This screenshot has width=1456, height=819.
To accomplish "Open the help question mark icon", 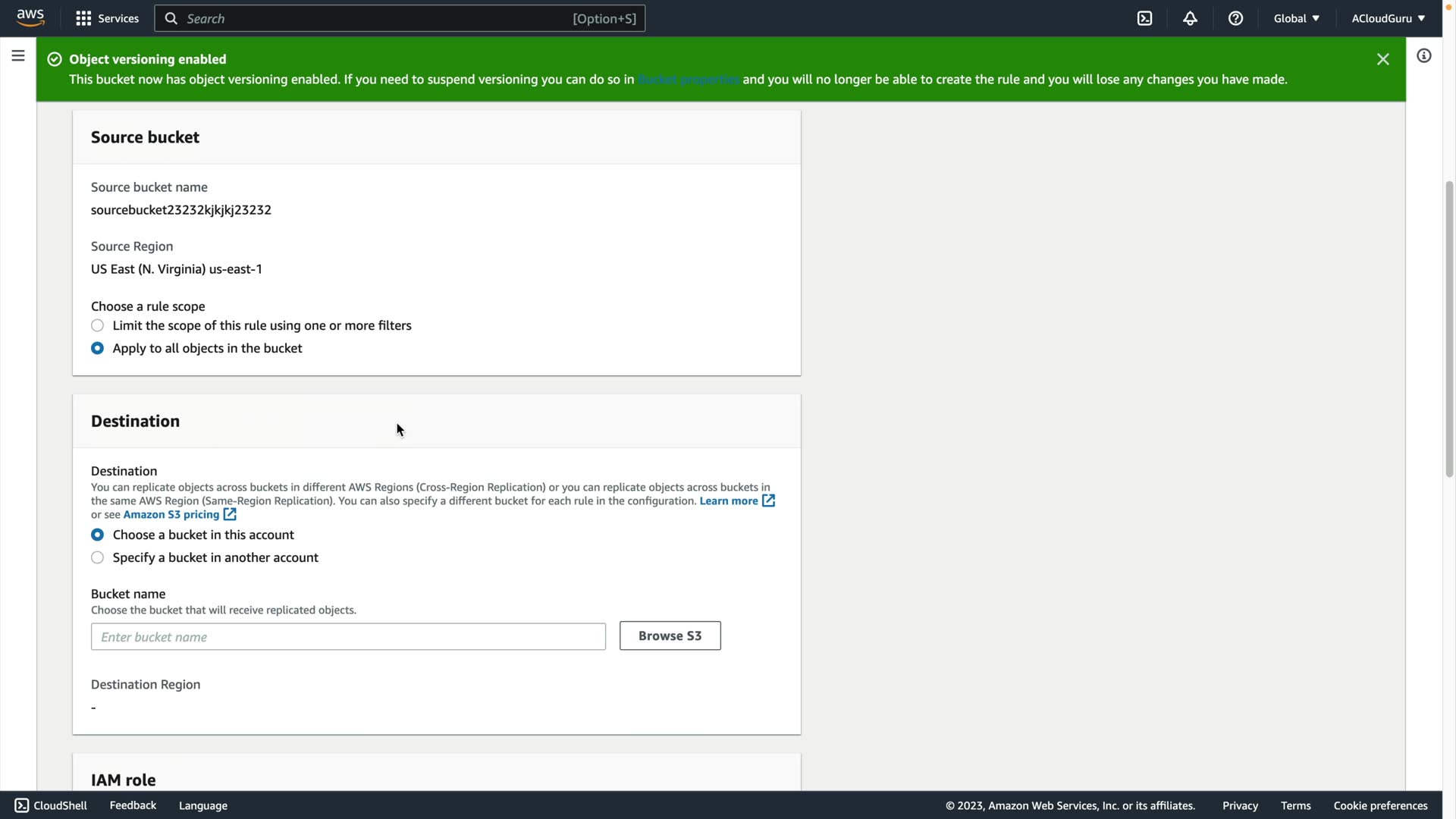I will click(1235, 18).
